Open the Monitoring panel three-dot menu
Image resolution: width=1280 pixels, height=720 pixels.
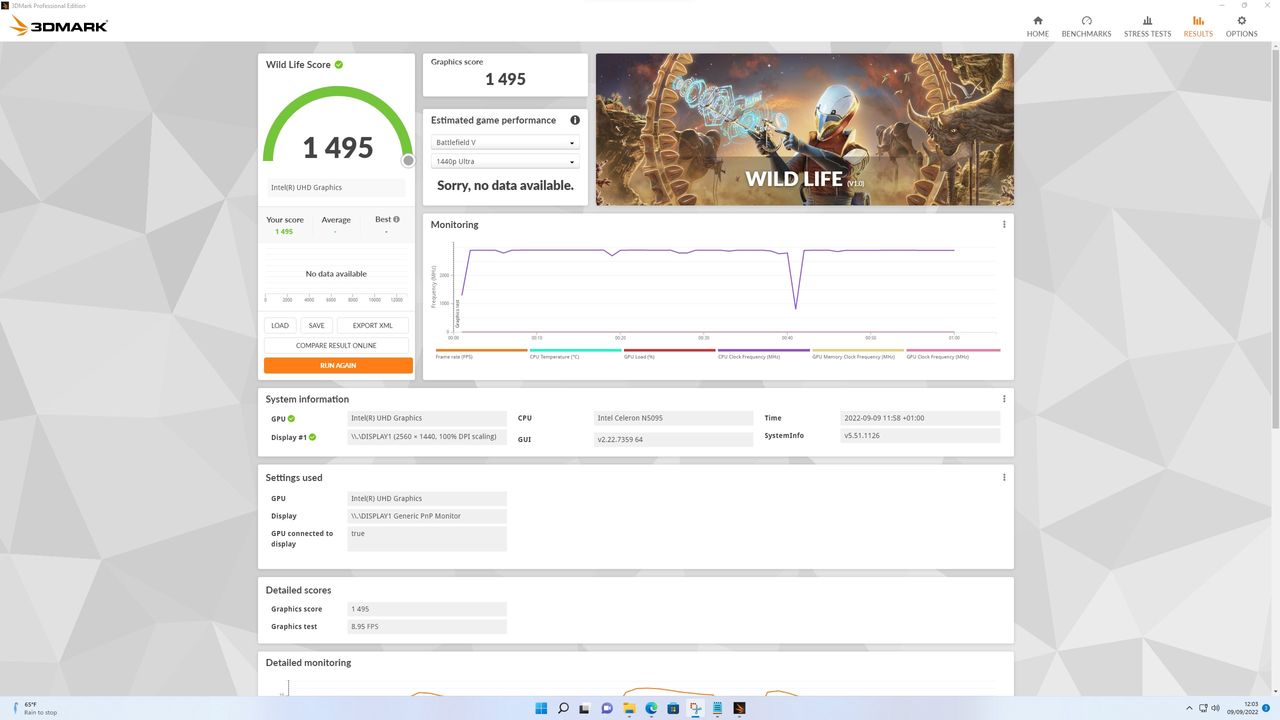coord(1004,224)
